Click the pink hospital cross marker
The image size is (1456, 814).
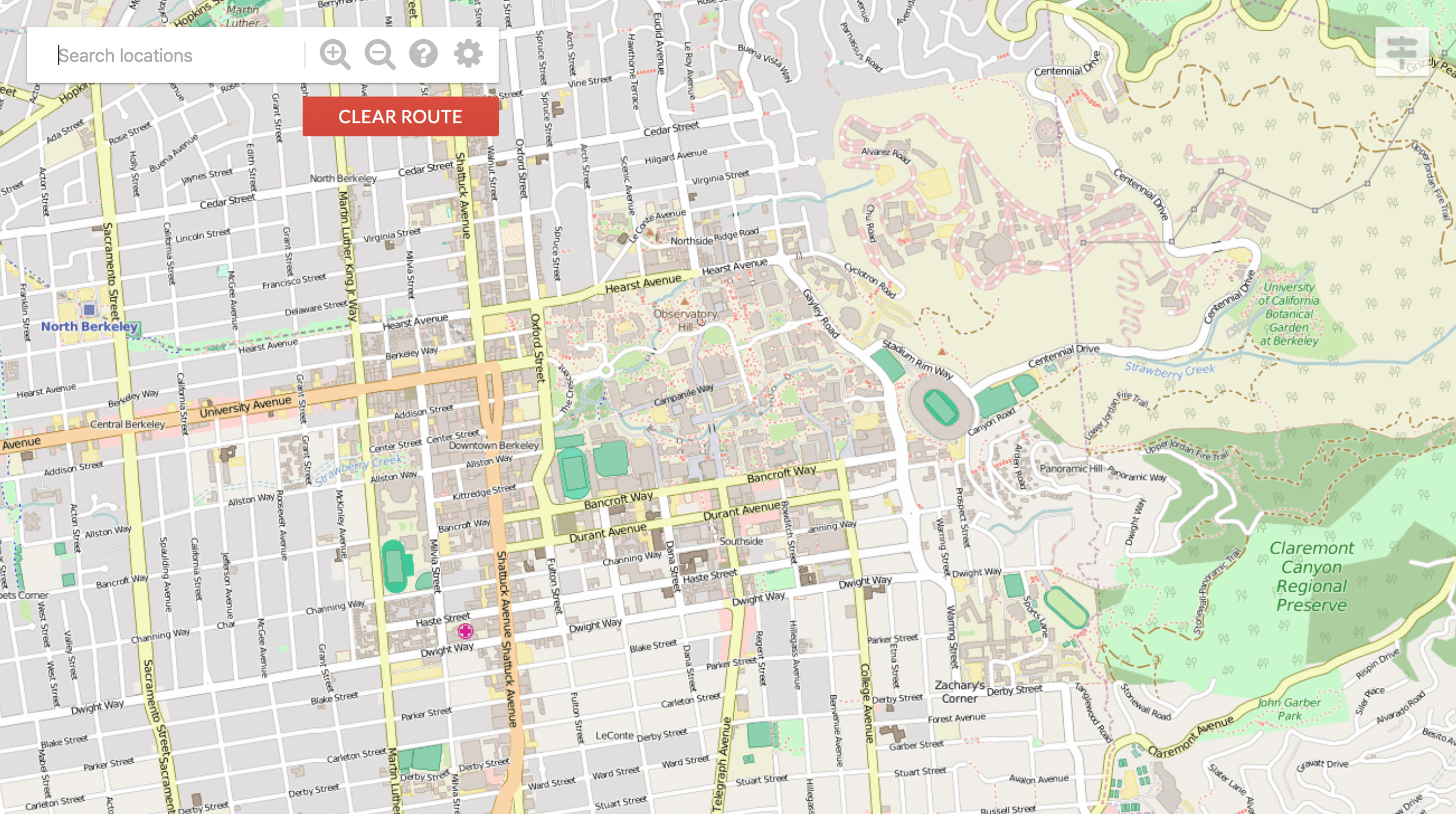point(465,631)
